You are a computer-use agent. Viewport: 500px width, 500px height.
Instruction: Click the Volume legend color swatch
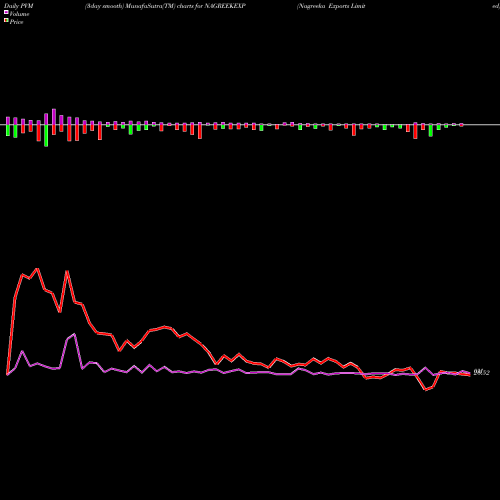point(6,13)
